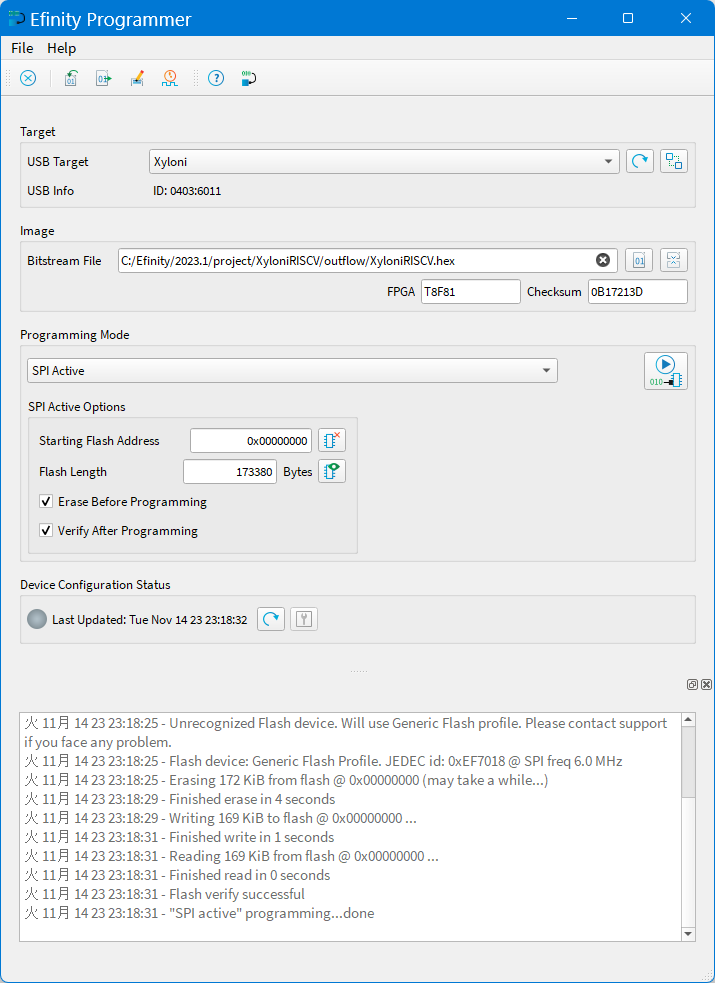Click the Start Program play button

tap(665, 370)
